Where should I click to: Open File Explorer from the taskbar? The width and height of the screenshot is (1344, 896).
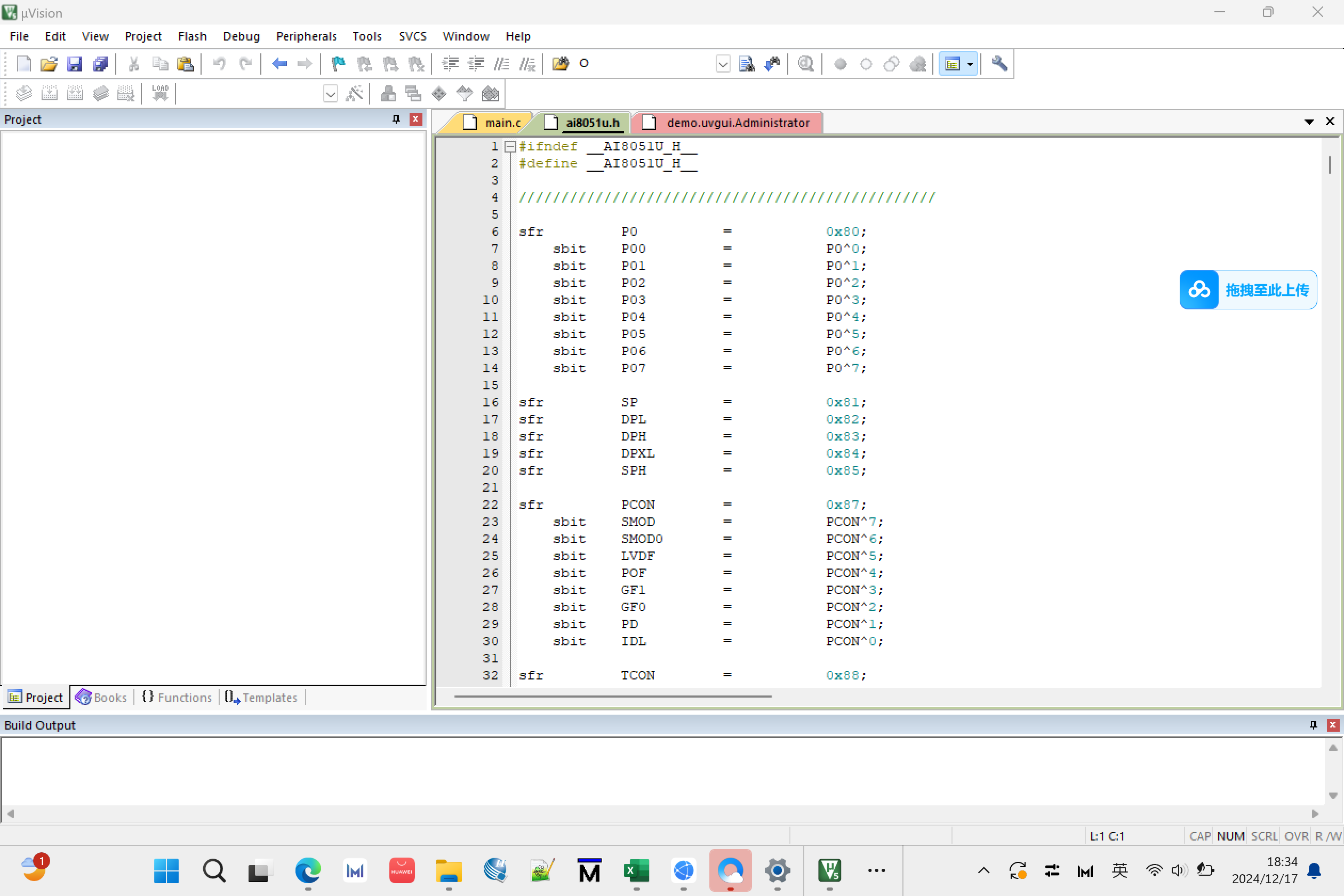(x=449, y=870)
